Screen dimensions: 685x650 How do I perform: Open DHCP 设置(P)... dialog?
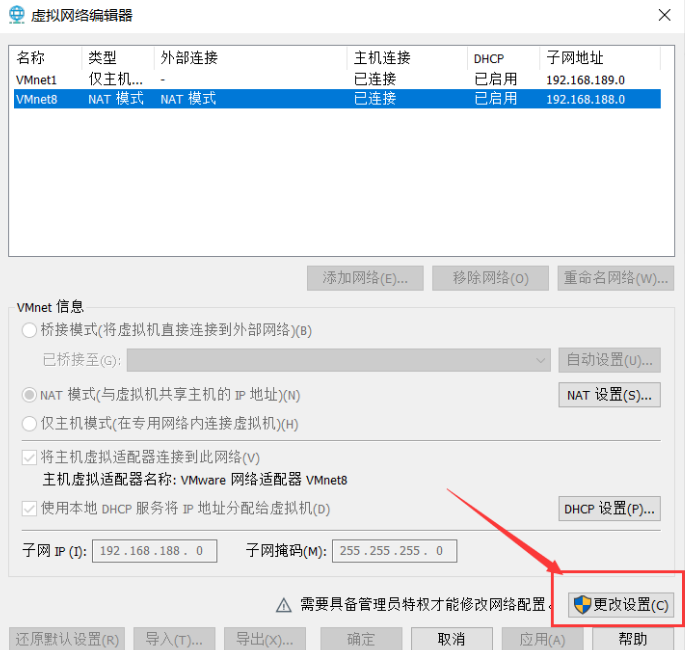pos(609,508)
